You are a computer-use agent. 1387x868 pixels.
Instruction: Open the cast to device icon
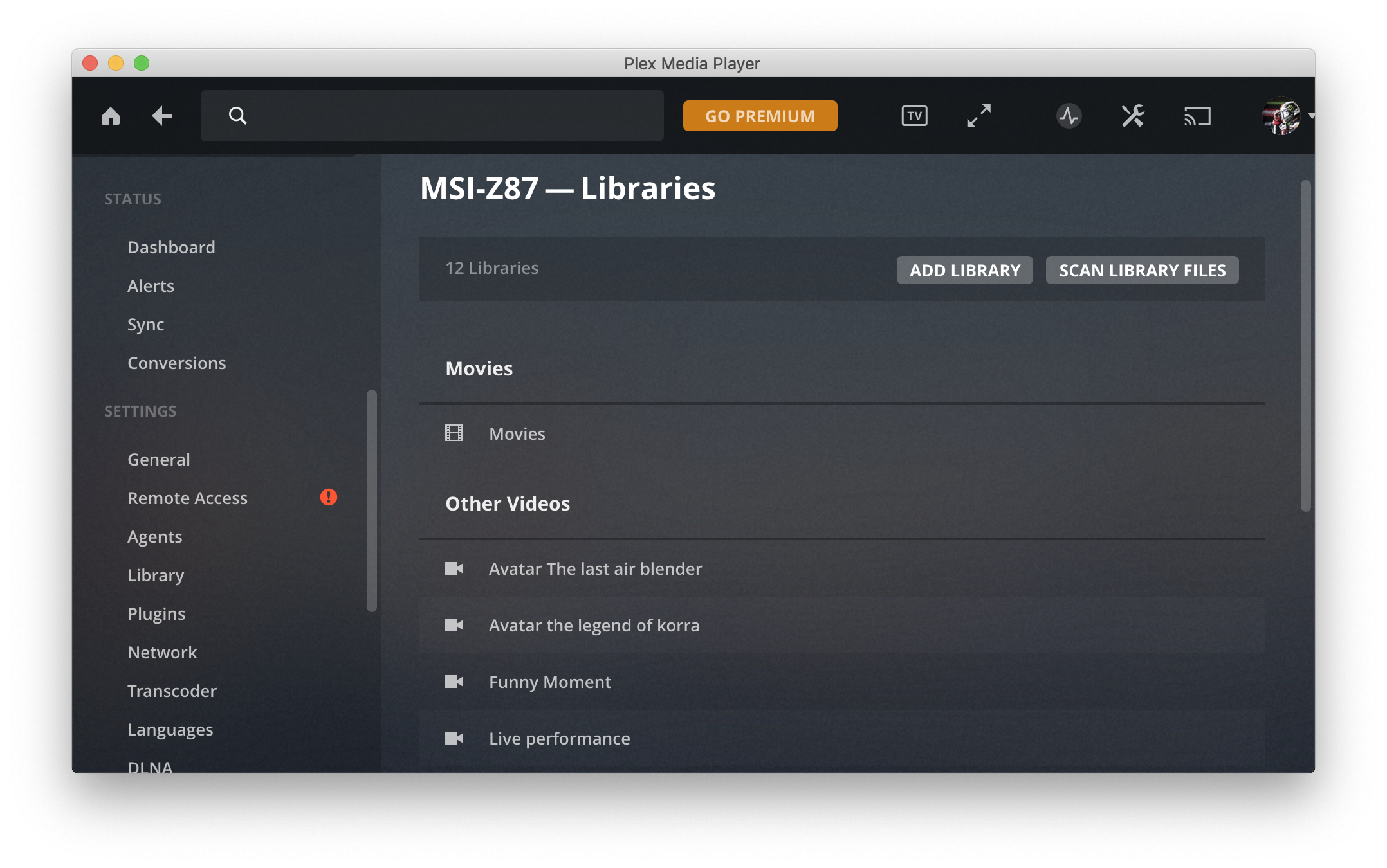coord(1197,116)
